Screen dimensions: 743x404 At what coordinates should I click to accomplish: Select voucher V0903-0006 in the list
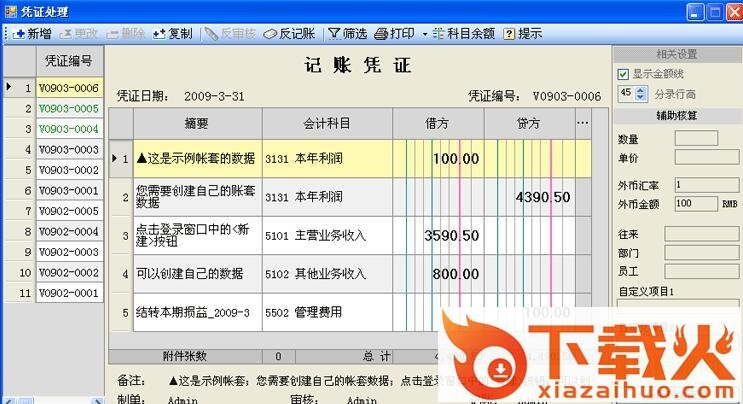69,88
